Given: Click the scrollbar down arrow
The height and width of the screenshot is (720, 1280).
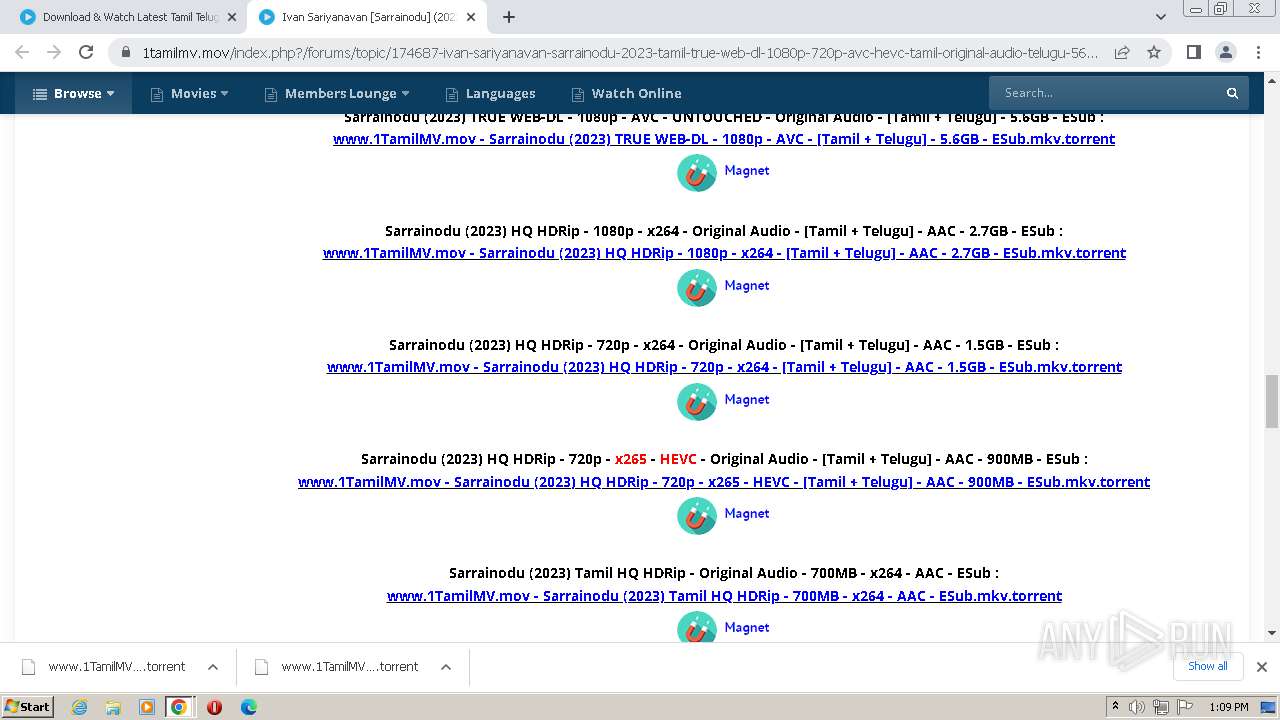Looking at the screenshot, I should point(1272,632).
